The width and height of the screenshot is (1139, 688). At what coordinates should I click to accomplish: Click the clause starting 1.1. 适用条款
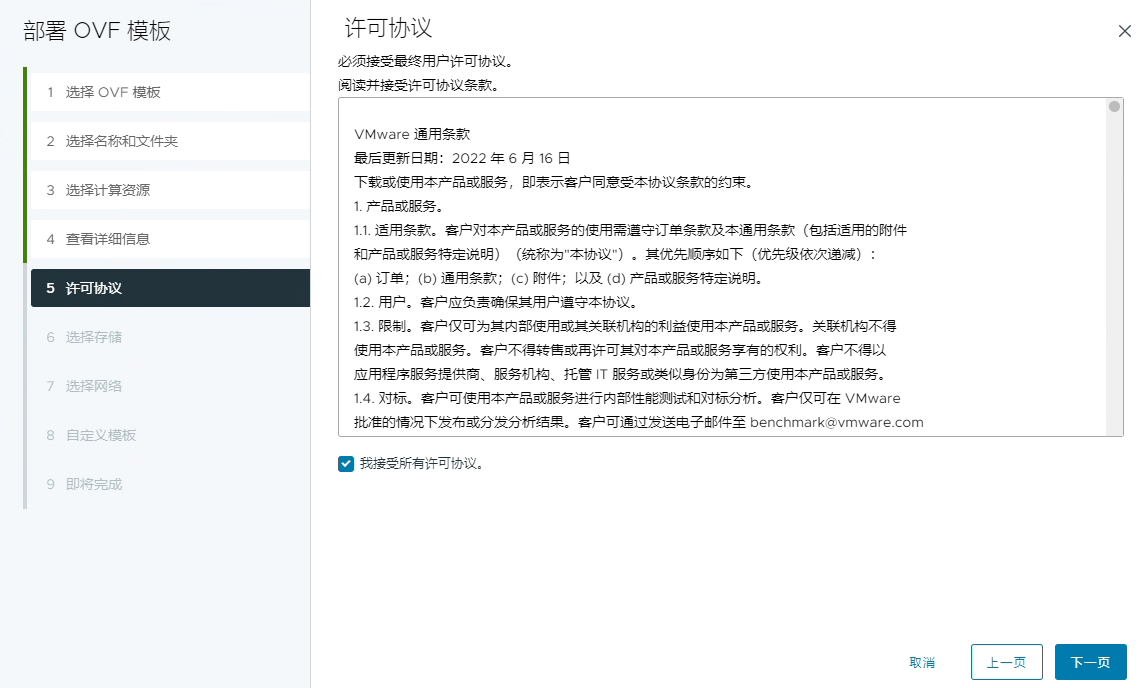pos(630,230)
